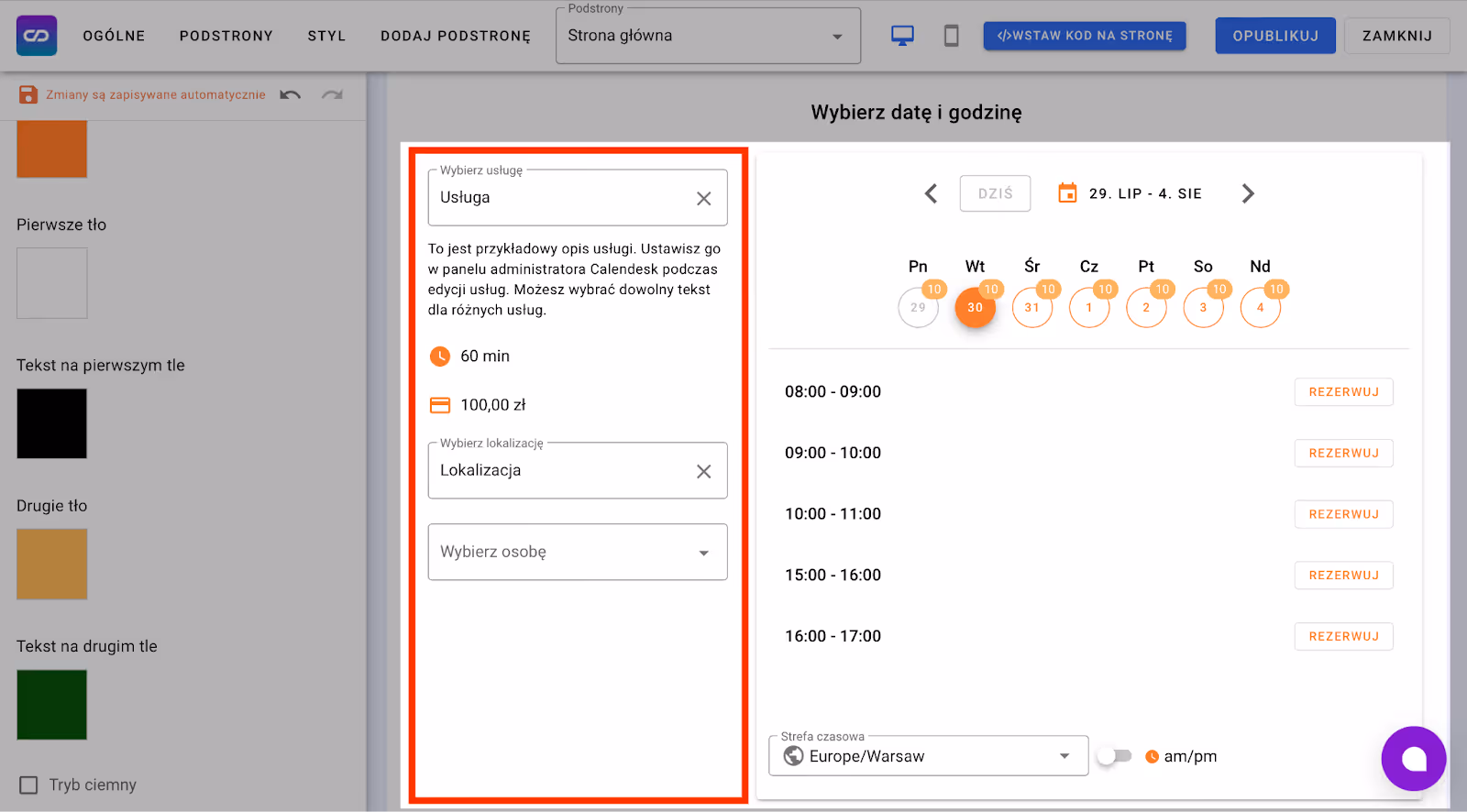This screenshot has width=1467, height=812.
Task: Switch to mobile preview icon
Action: pyautogui.click(x=951, y=36)
